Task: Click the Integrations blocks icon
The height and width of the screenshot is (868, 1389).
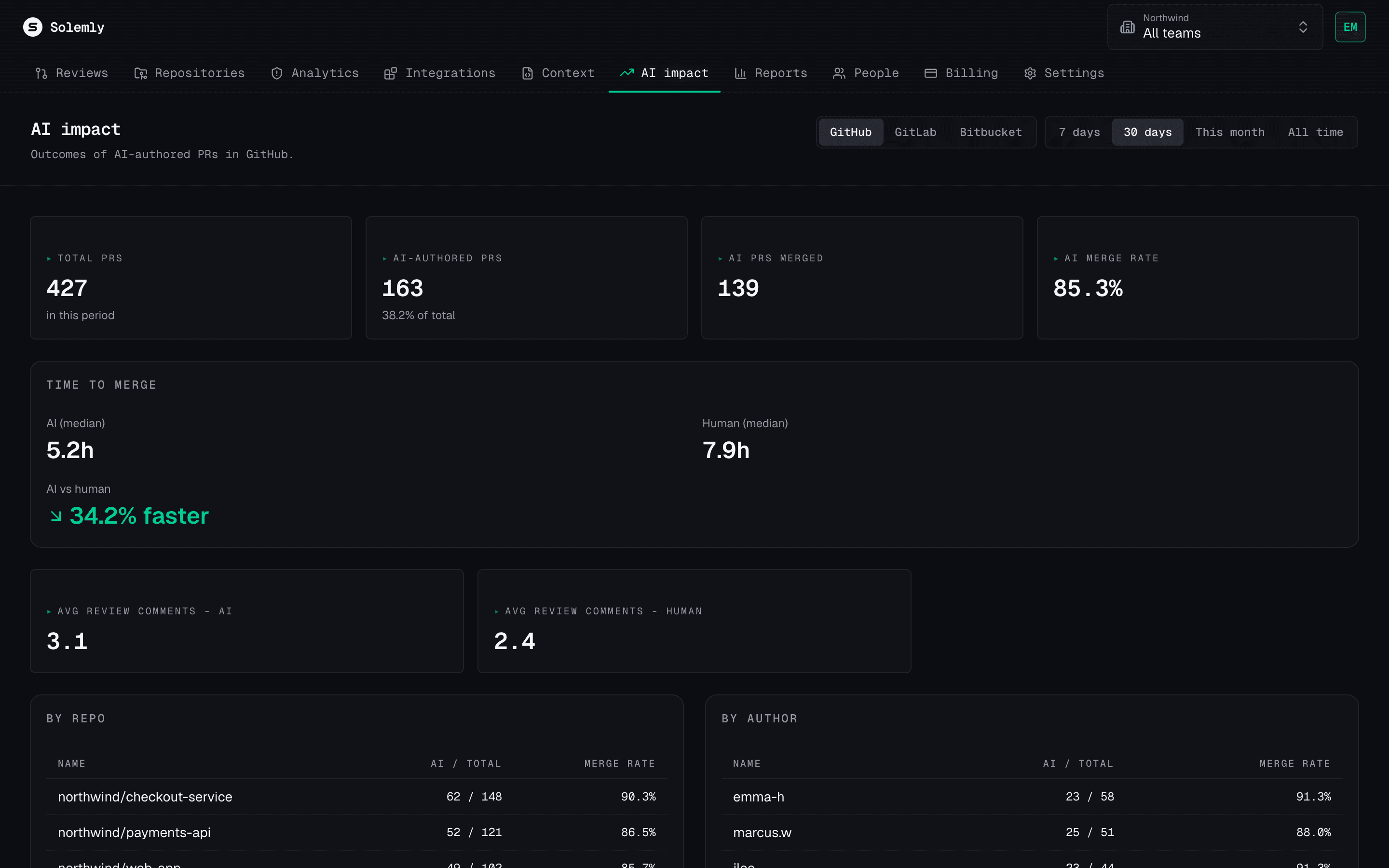Action: coord(390,73)
